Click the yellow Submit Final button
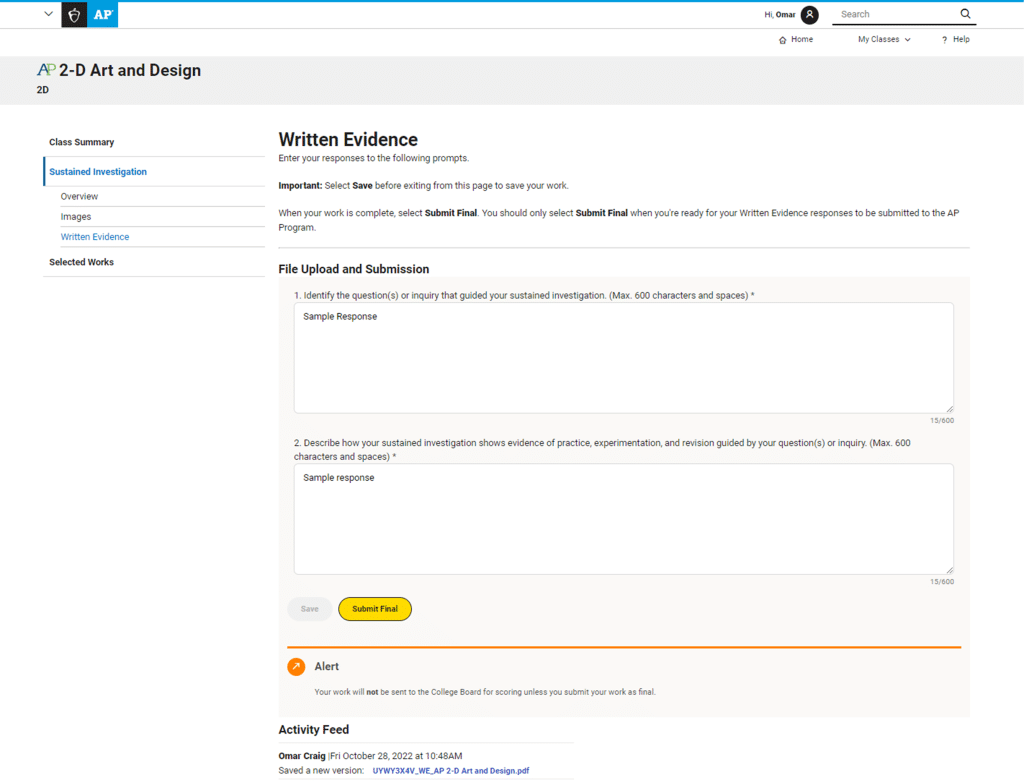Image resolution: width=1024 pixels, height=781 pixels. pos(375,609)
